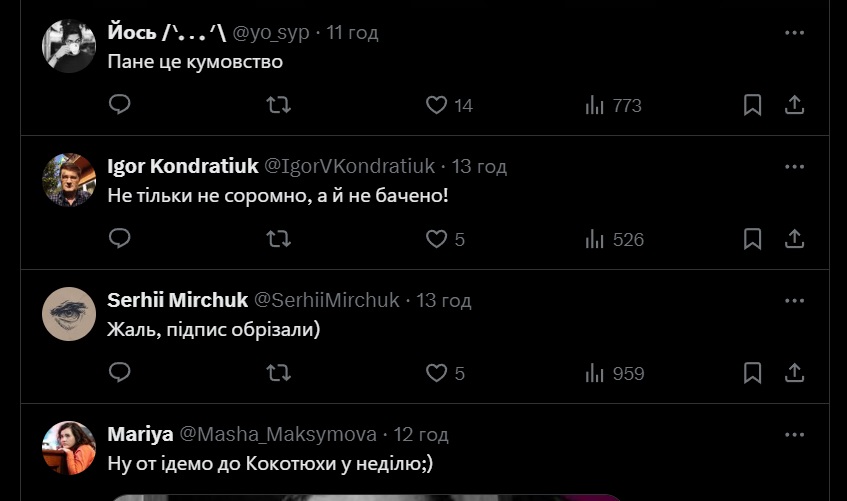
Task: Open Serhii Mirchuk's profile name link
Action: point(177,300)
